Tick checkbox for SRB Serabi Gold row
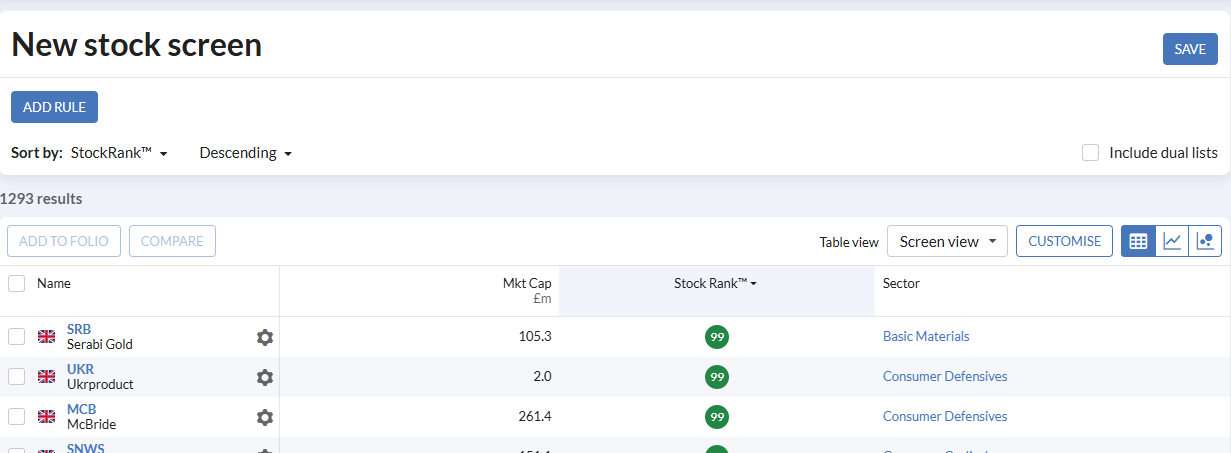 click(x=16, y=337)
